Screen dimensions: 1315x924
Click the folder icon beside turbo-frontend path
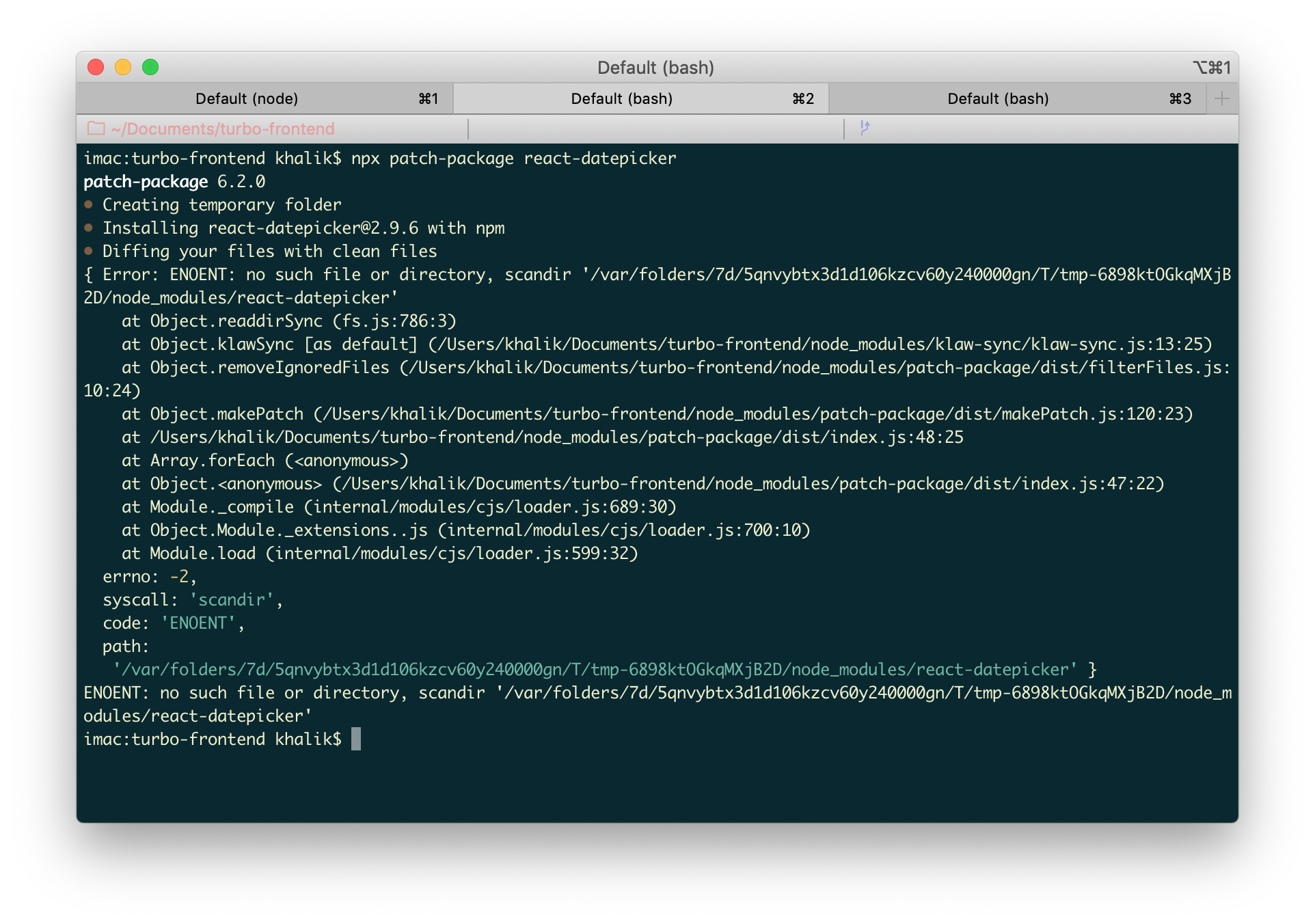[95, 128]
